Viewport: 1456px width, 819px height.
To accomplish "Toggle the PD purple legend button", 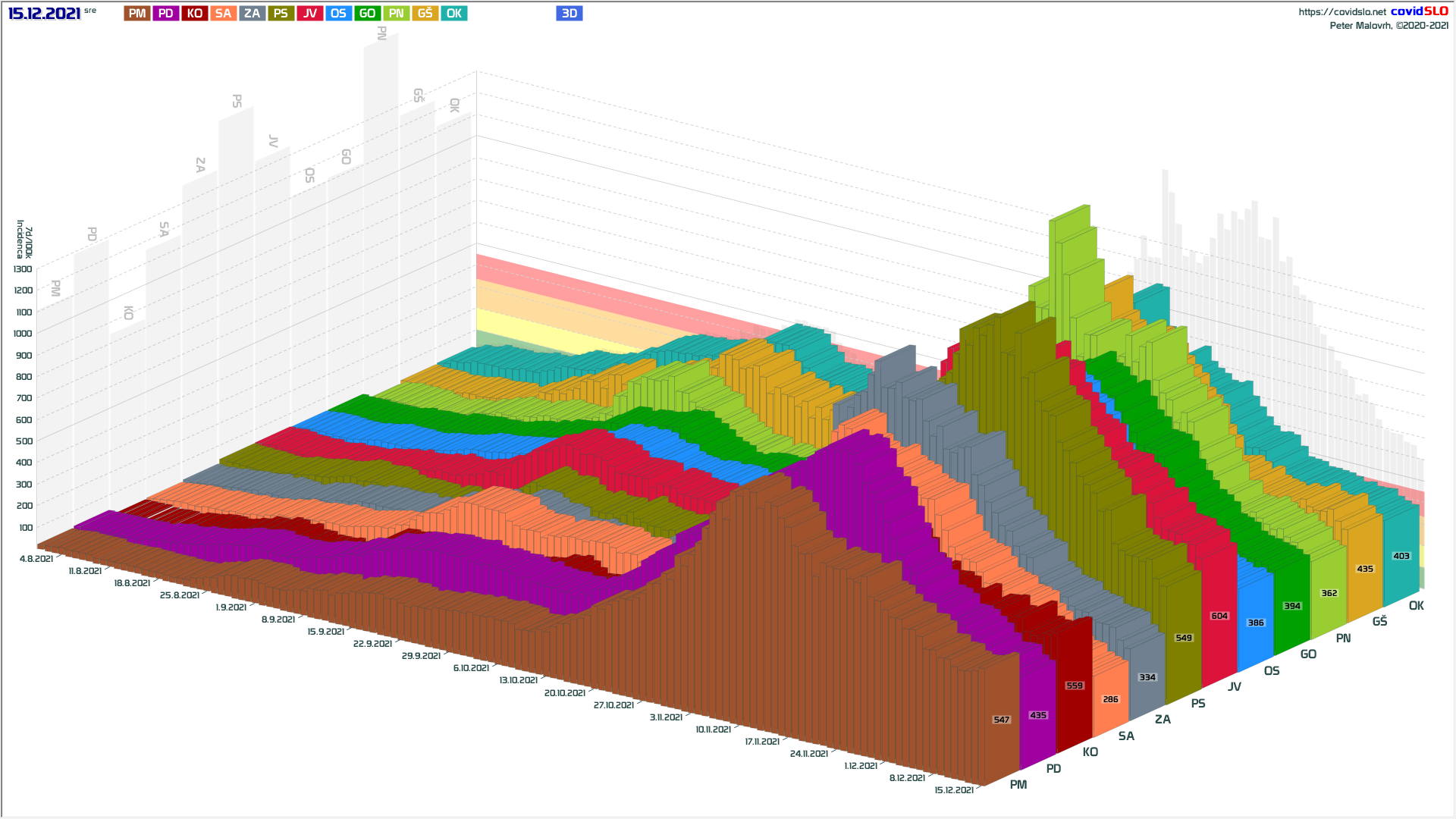I will (x=166, y=14).
